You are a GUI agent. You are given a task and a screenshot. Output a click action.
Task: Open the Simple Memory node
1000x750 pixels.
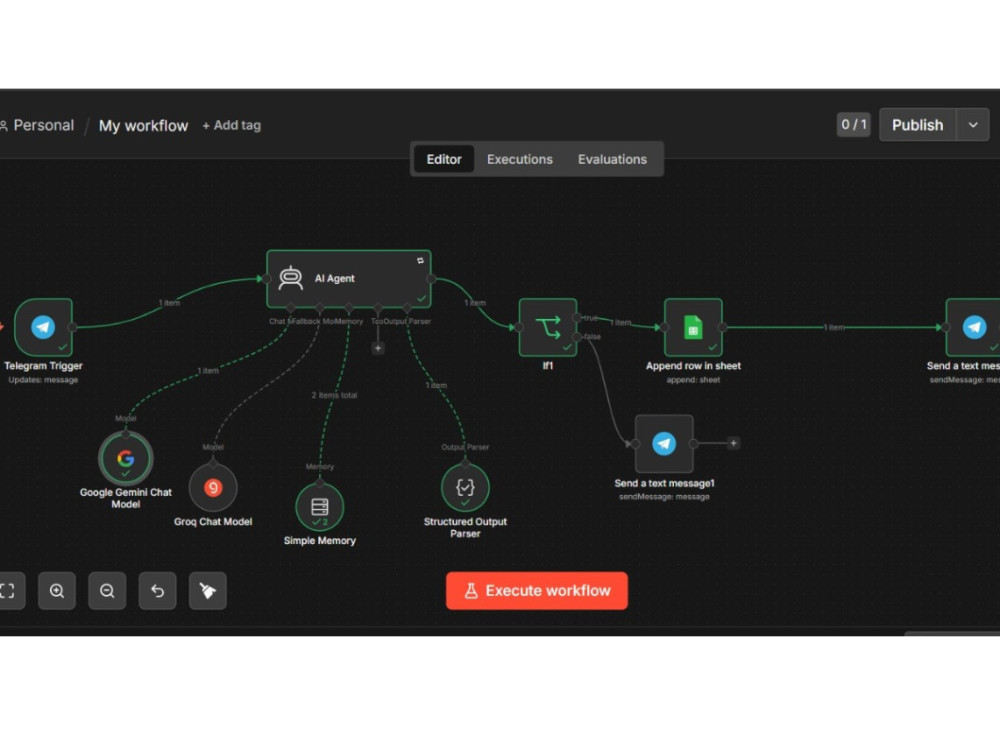[x=320, y=507]
